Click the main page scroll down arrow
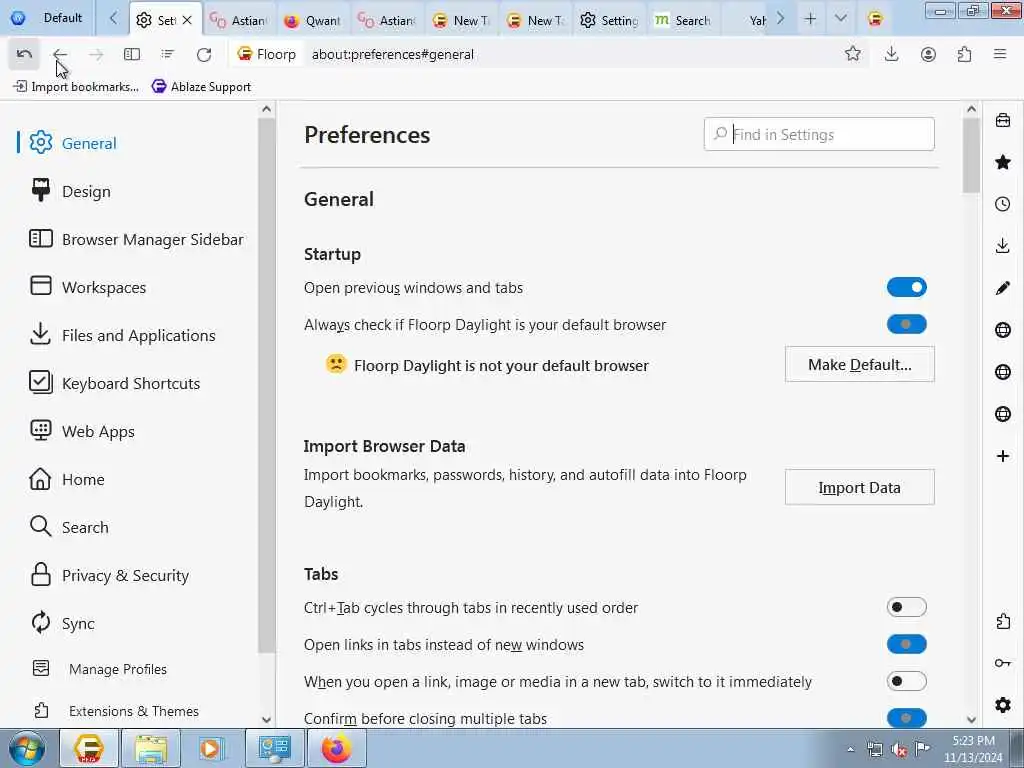Image resolution: width=1024 pixels, height=768 pixels. (971, 720)
